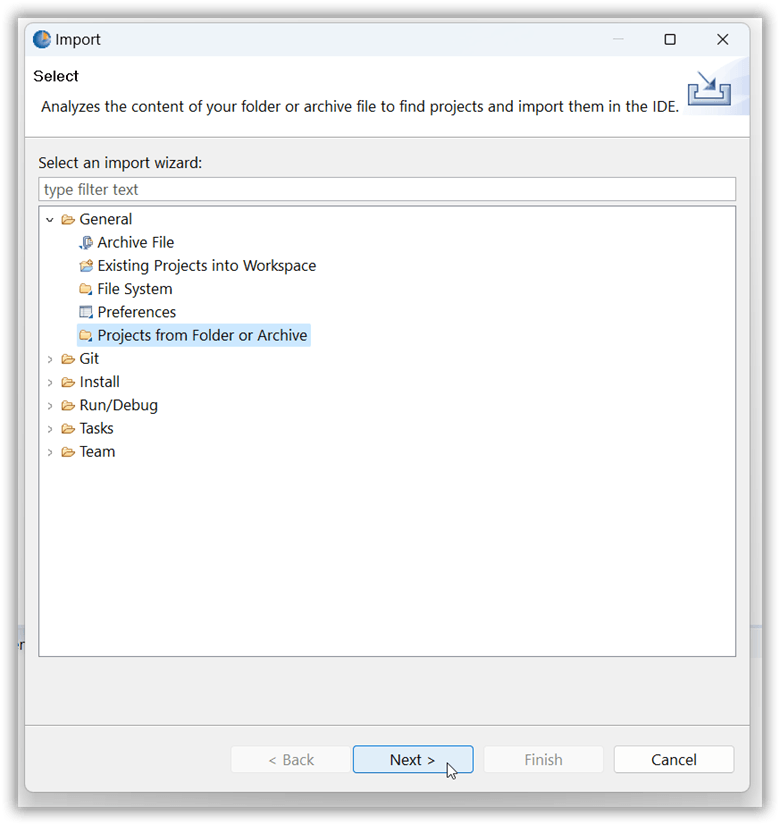Expand the Team category
780x825 pixels.
50,452
